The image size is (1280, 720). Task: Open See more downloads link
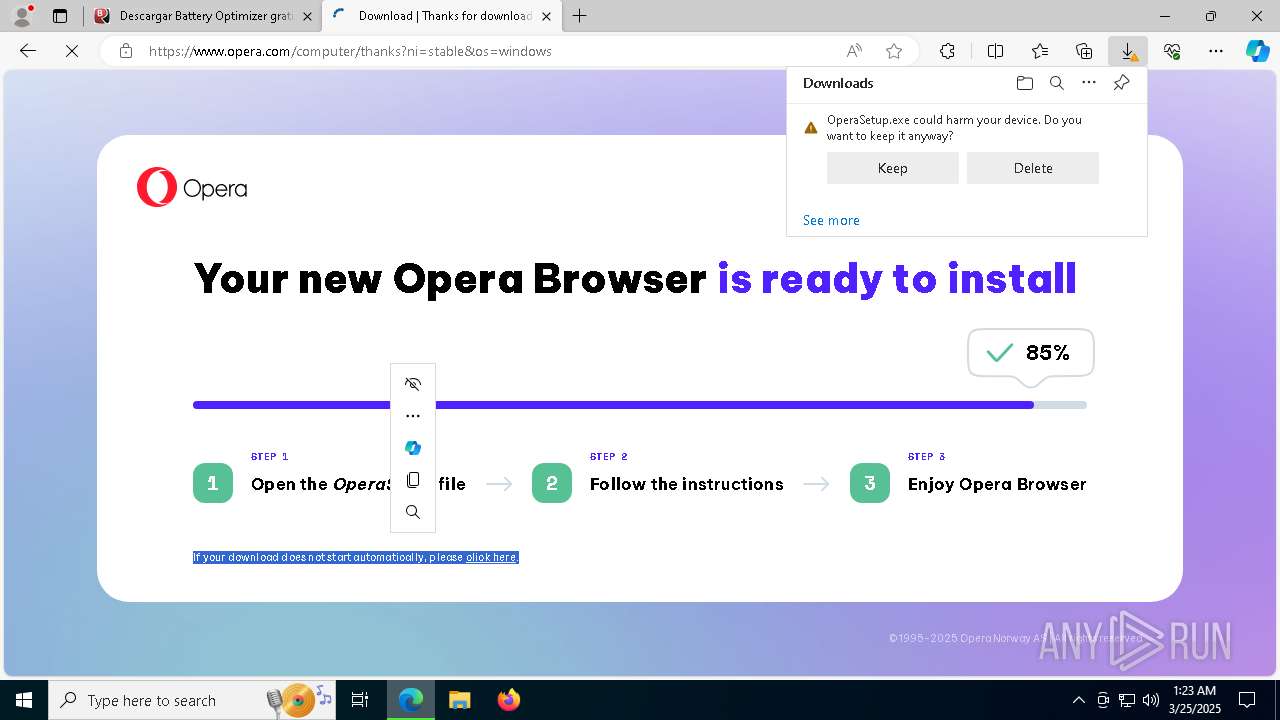coord(831,220)
